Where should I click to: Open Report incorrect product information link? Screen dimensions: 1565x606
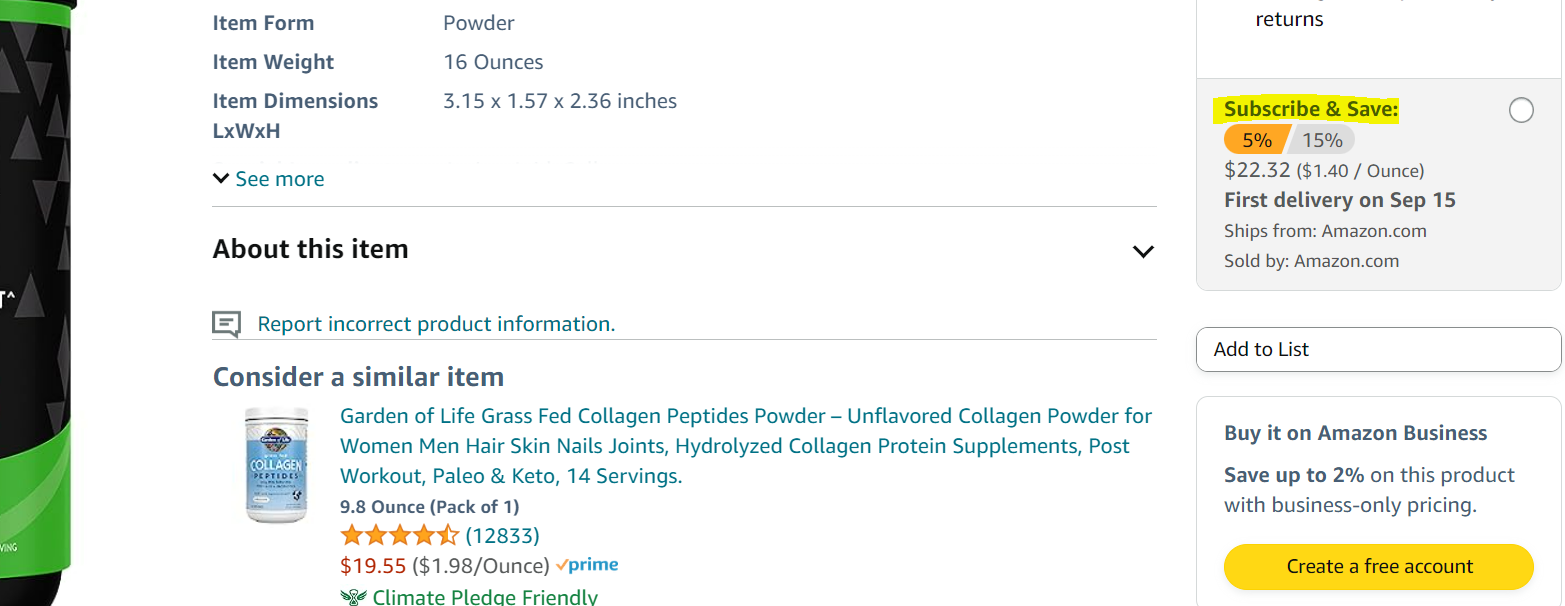tap(436, 324)
